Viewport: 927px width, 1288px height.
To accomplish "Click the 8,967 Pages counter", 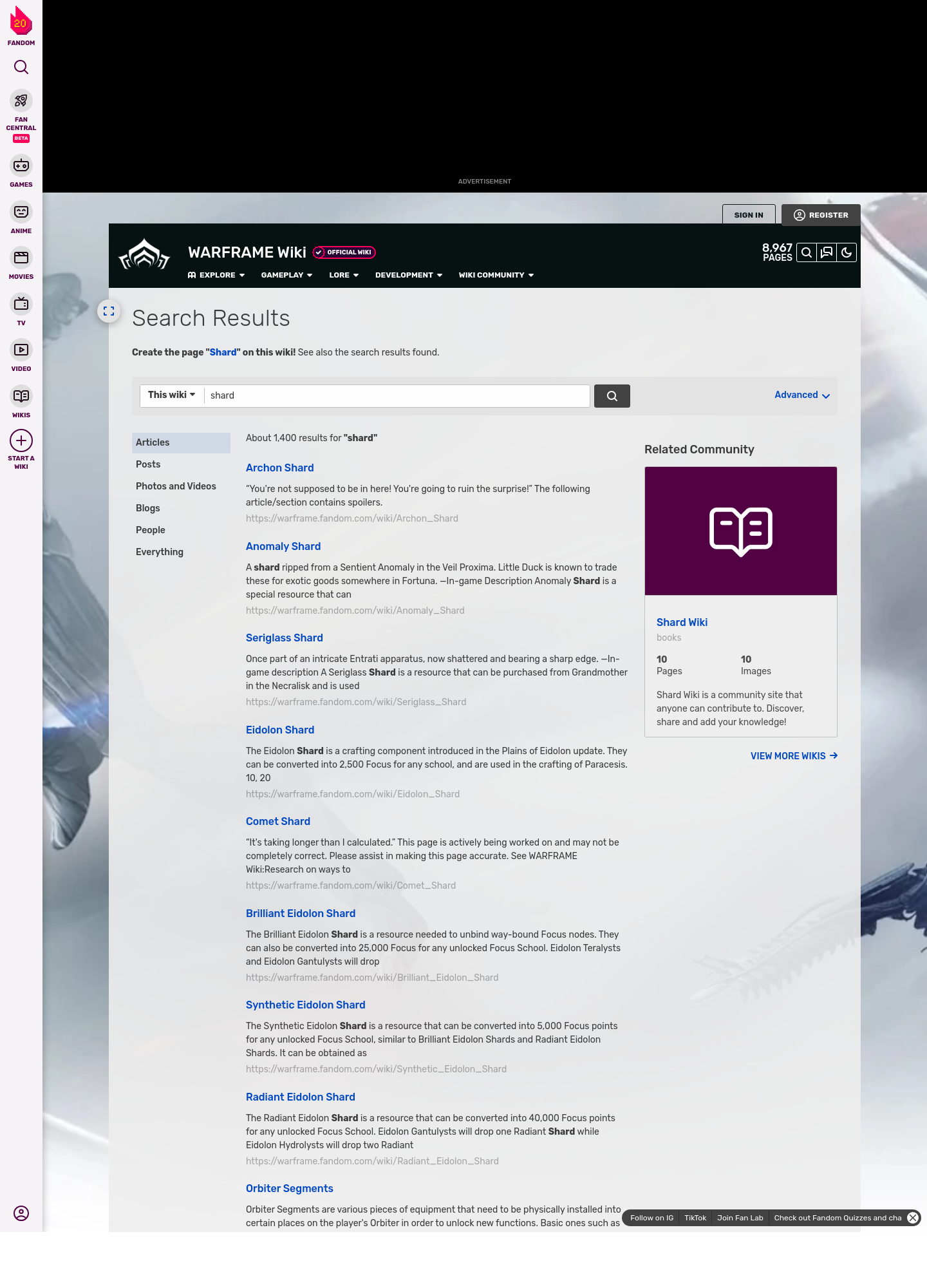I will pyautogui.click(x=777, y=252).
